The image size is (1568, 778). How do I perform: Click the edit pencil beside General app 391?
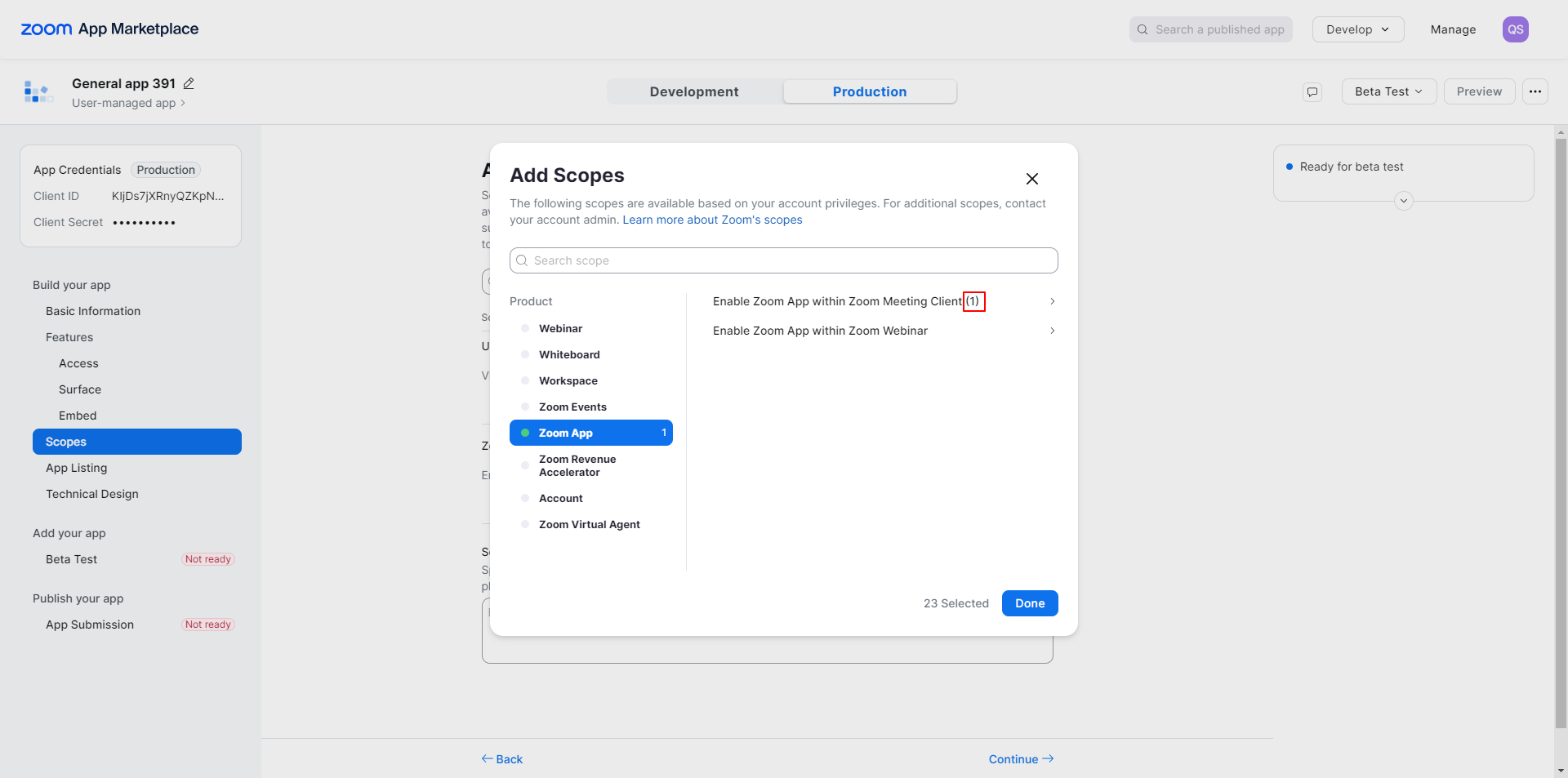(x=189, y=83)
